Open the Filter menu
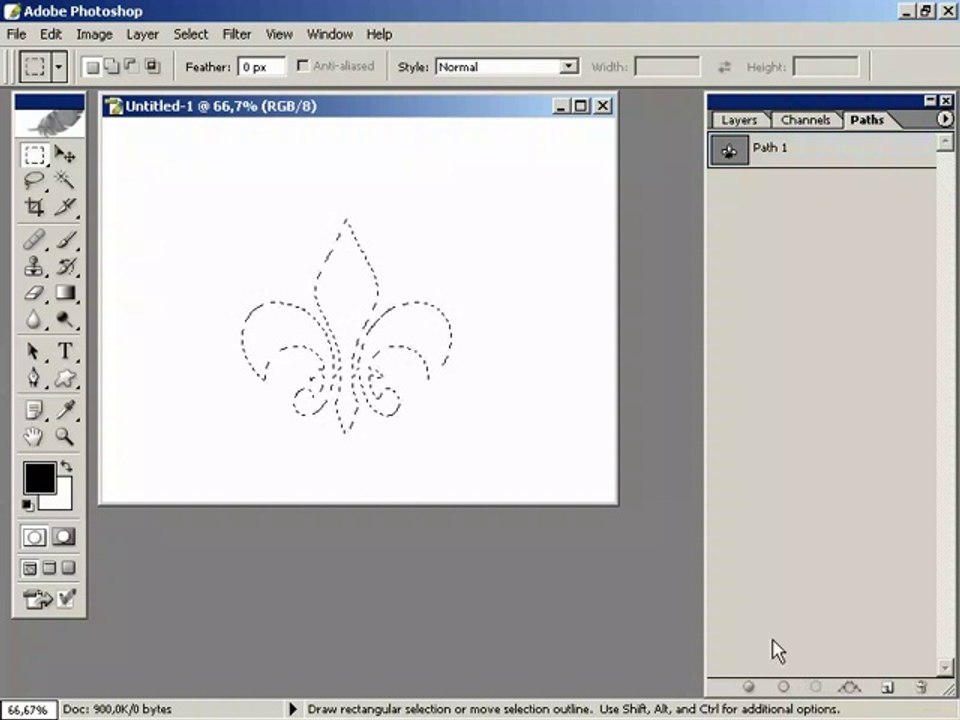The image size is (960, 720). point(237,34)
